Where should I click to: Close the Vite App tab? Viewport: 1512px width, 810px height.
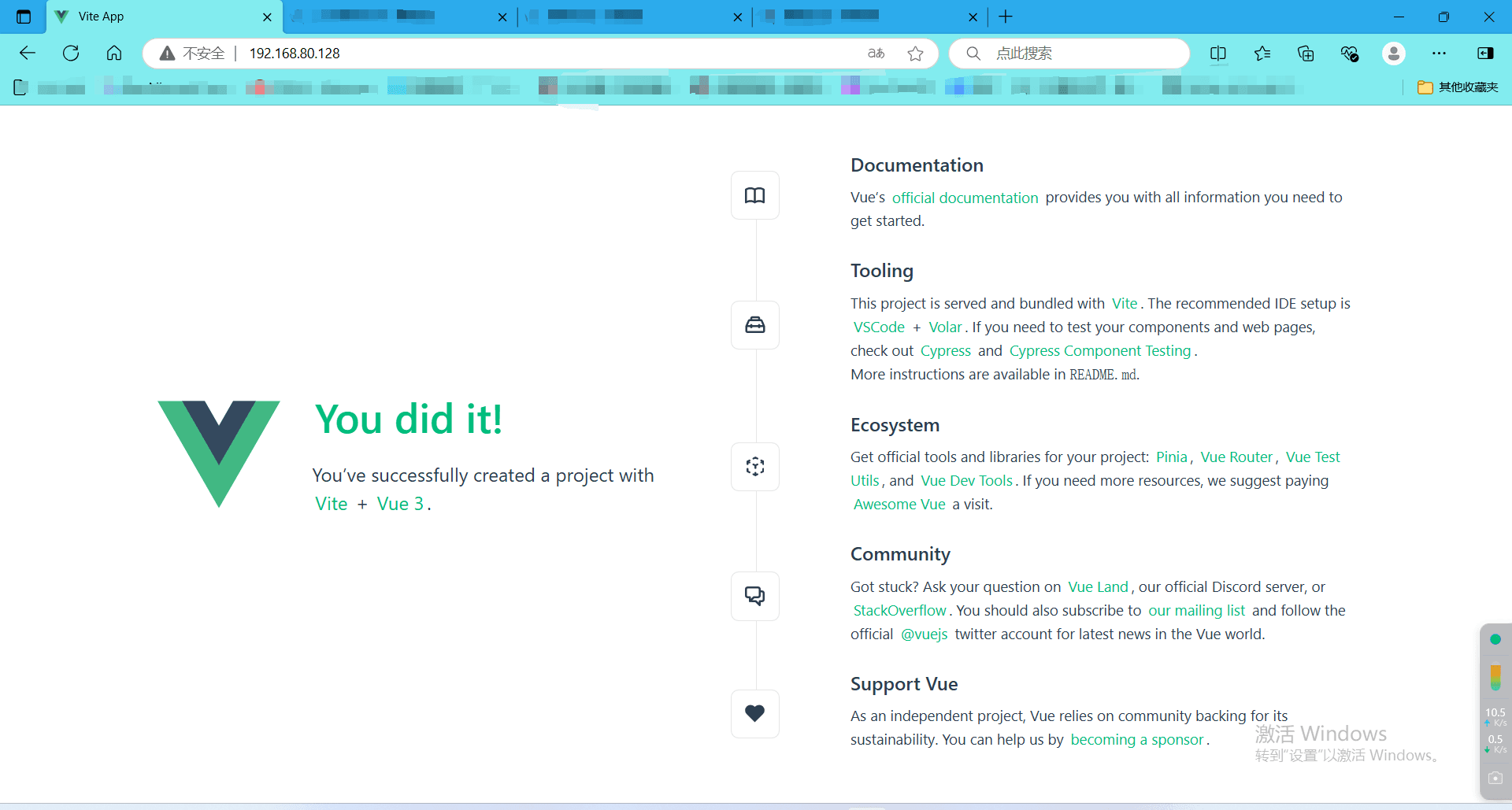click(267, 17)
